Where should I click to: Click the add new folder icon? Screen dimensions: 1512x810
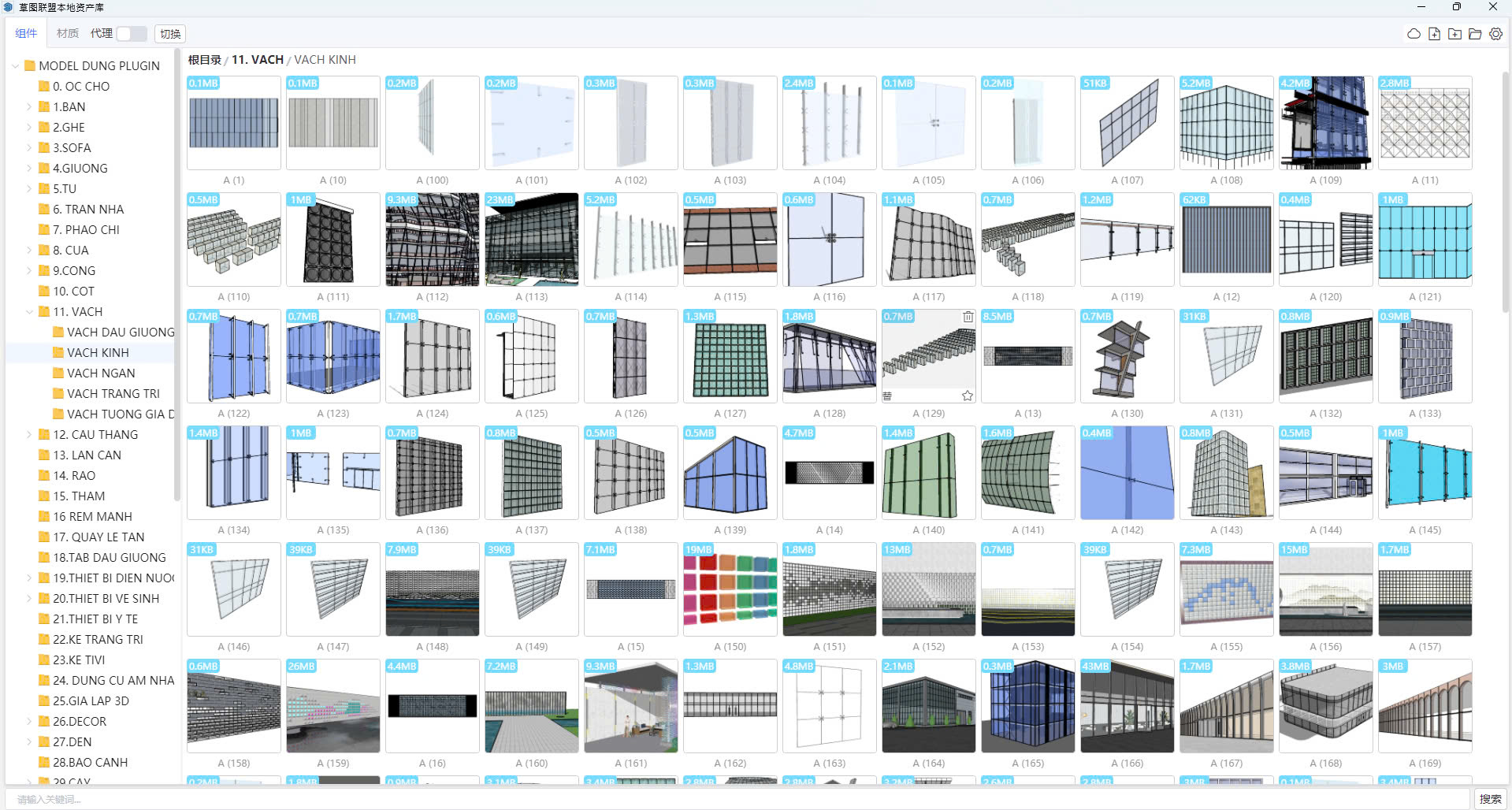(1454, 34)
